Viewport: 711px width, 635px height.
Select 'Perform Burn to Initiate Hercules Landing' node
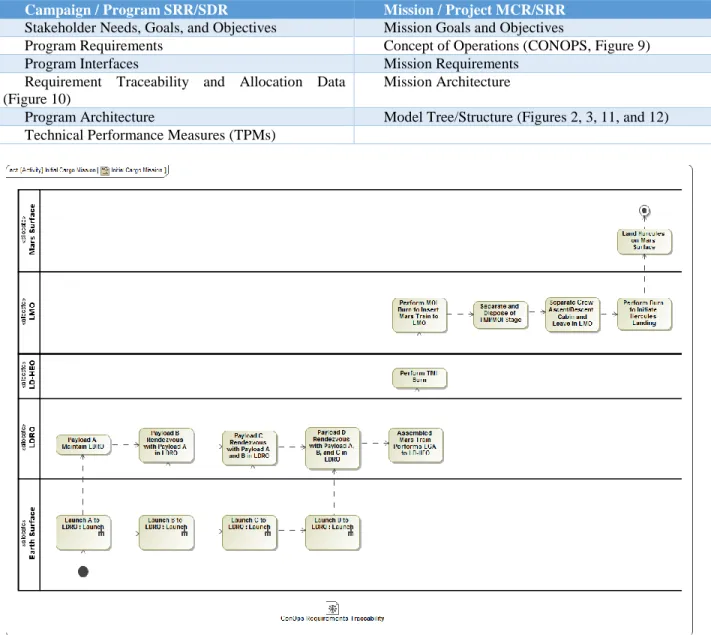click(644, 313)
